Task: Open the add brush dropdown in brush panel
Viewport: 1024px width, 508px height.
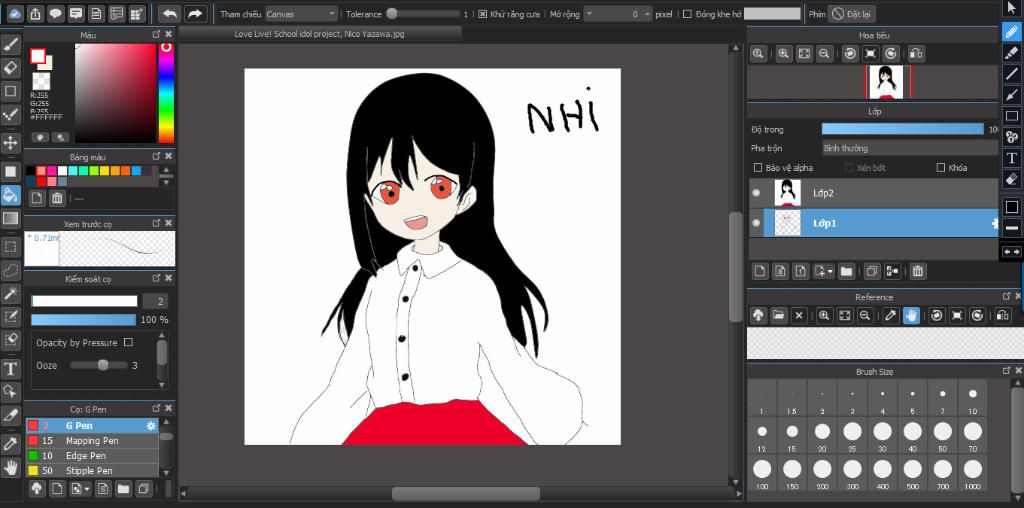Action: 81,488
